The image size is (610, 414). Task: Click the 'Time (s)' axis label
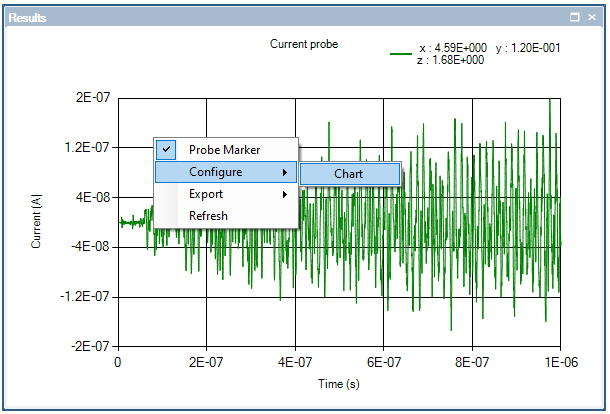click(338, 384)
